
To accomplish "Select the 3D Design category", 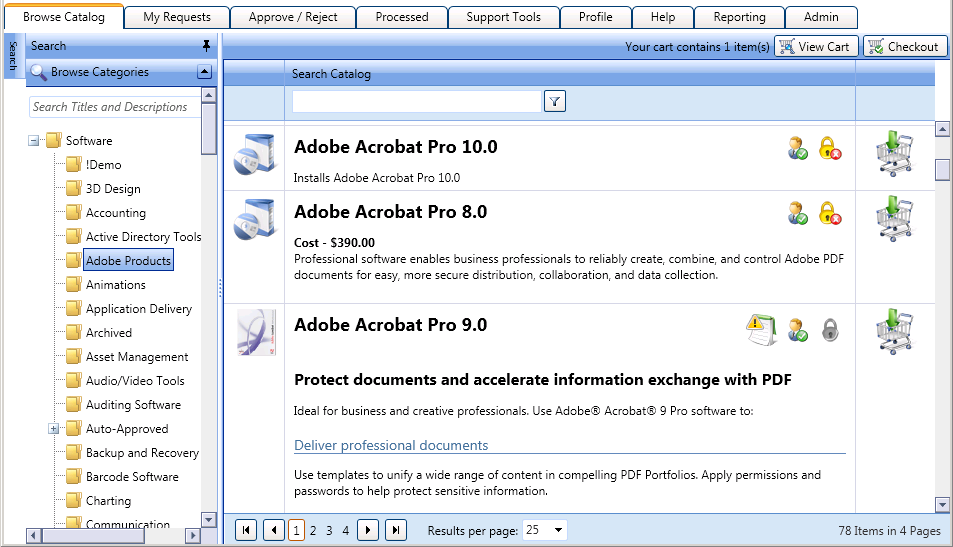I will (113, 188).
